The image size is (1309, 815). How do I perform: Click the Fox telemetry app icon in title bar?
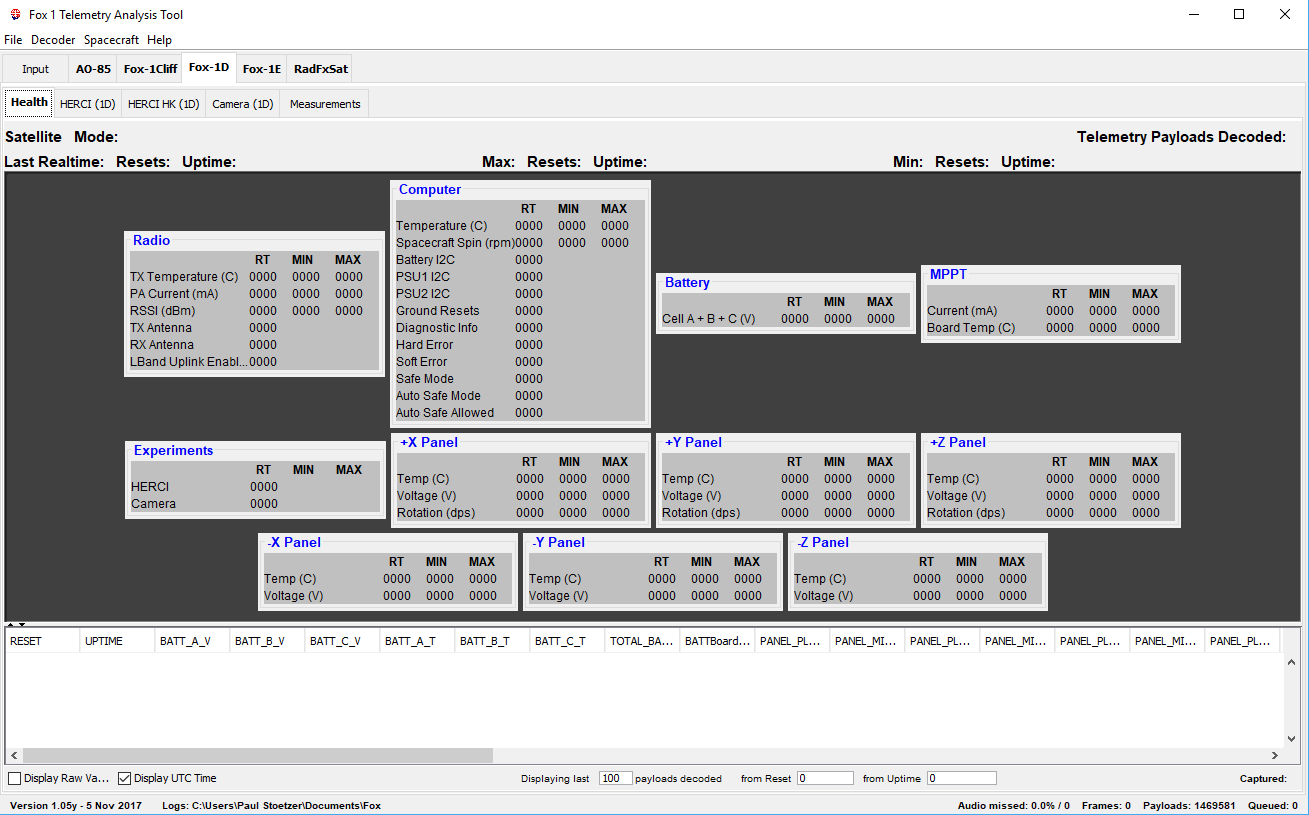(15, 15)
